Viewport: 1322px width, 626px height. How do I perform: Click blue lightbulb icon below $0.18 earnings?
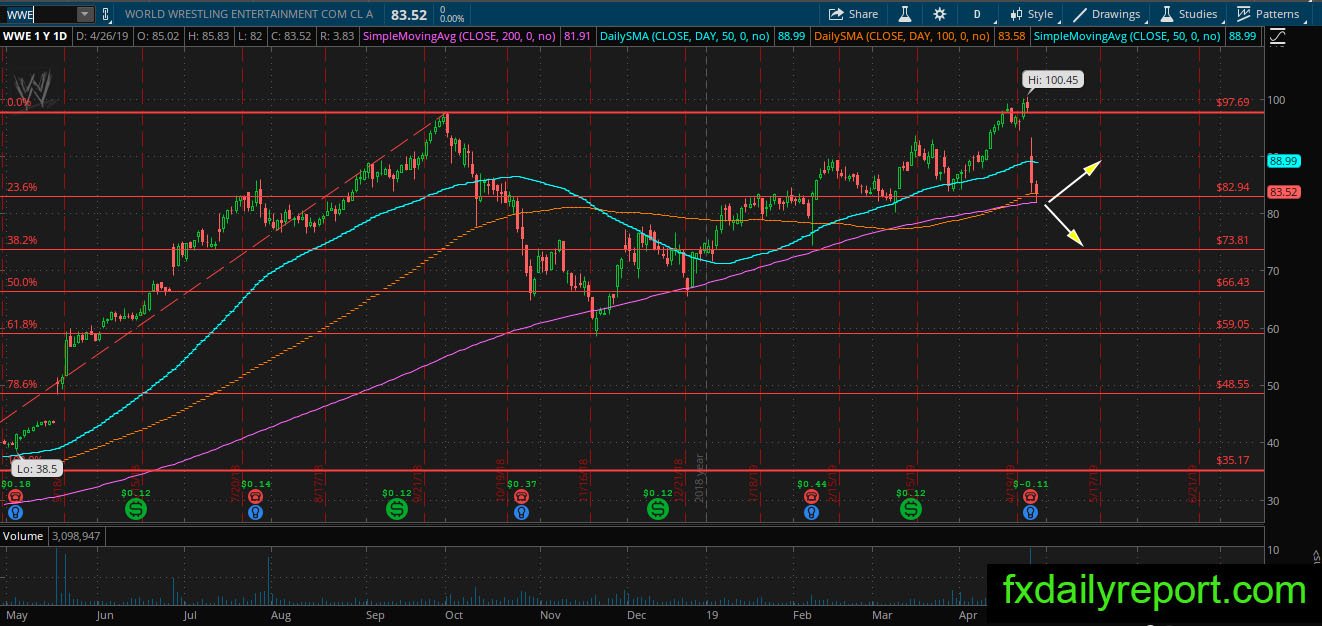[x=15, y=512]
